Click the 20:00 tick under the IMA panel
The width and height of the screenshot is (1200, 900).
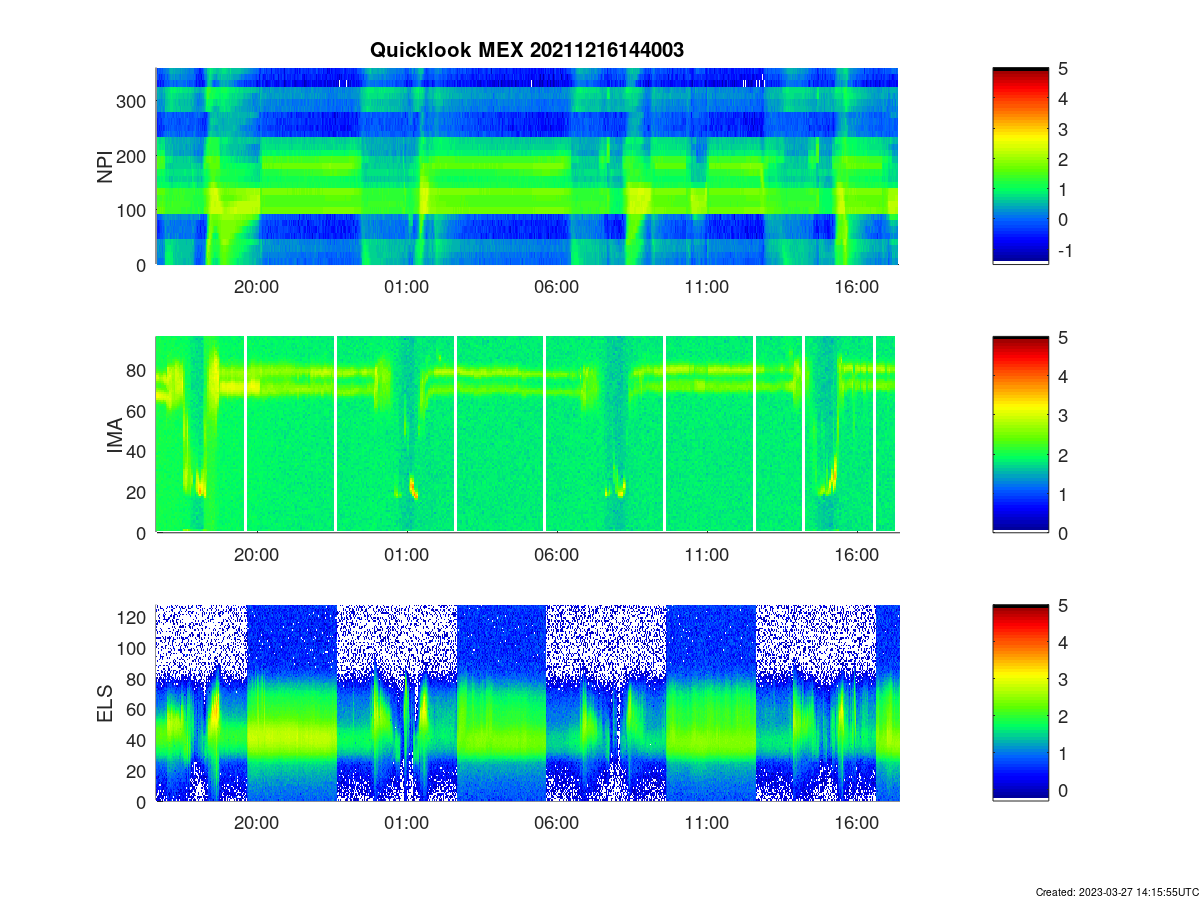coord(256,555)
